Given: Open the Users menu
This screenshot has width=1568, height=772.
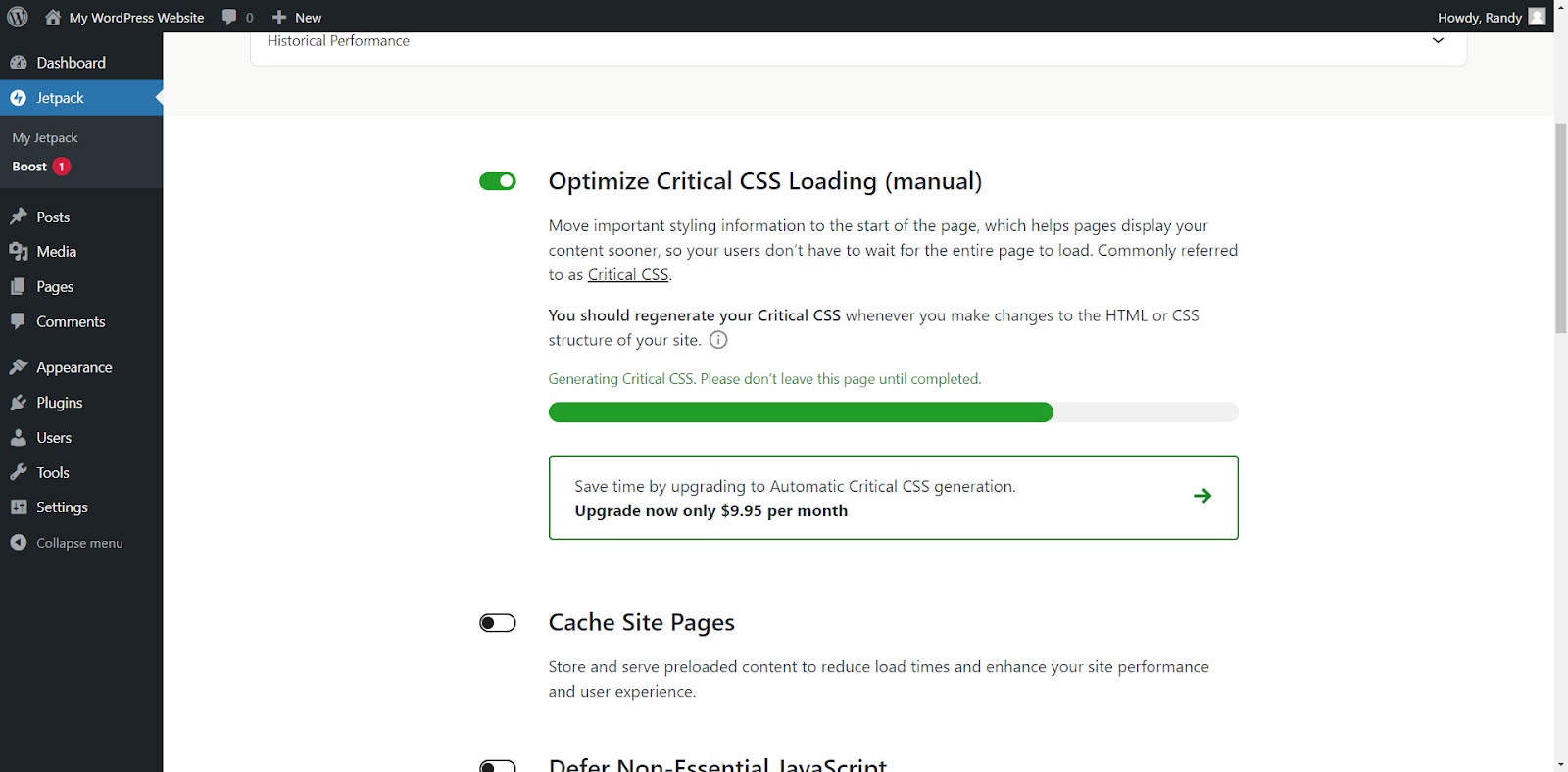Looking at the screenshot, I should 81,438.
